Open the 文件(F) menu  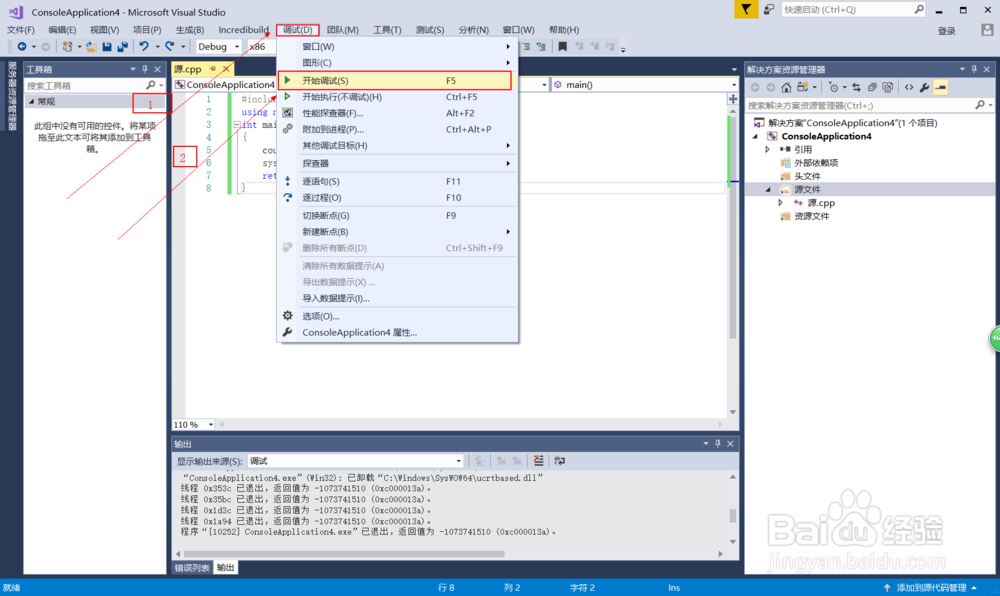tap(20, 30)
